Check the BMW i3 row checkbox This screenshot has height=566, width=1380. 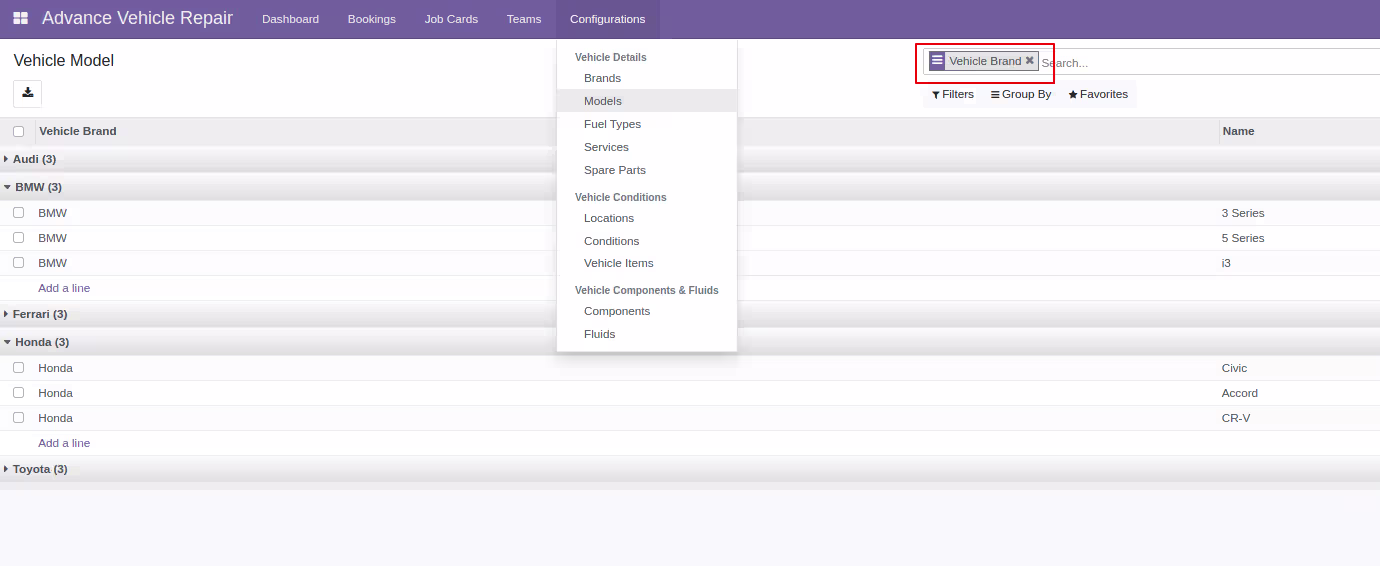[x=18, y=262]
